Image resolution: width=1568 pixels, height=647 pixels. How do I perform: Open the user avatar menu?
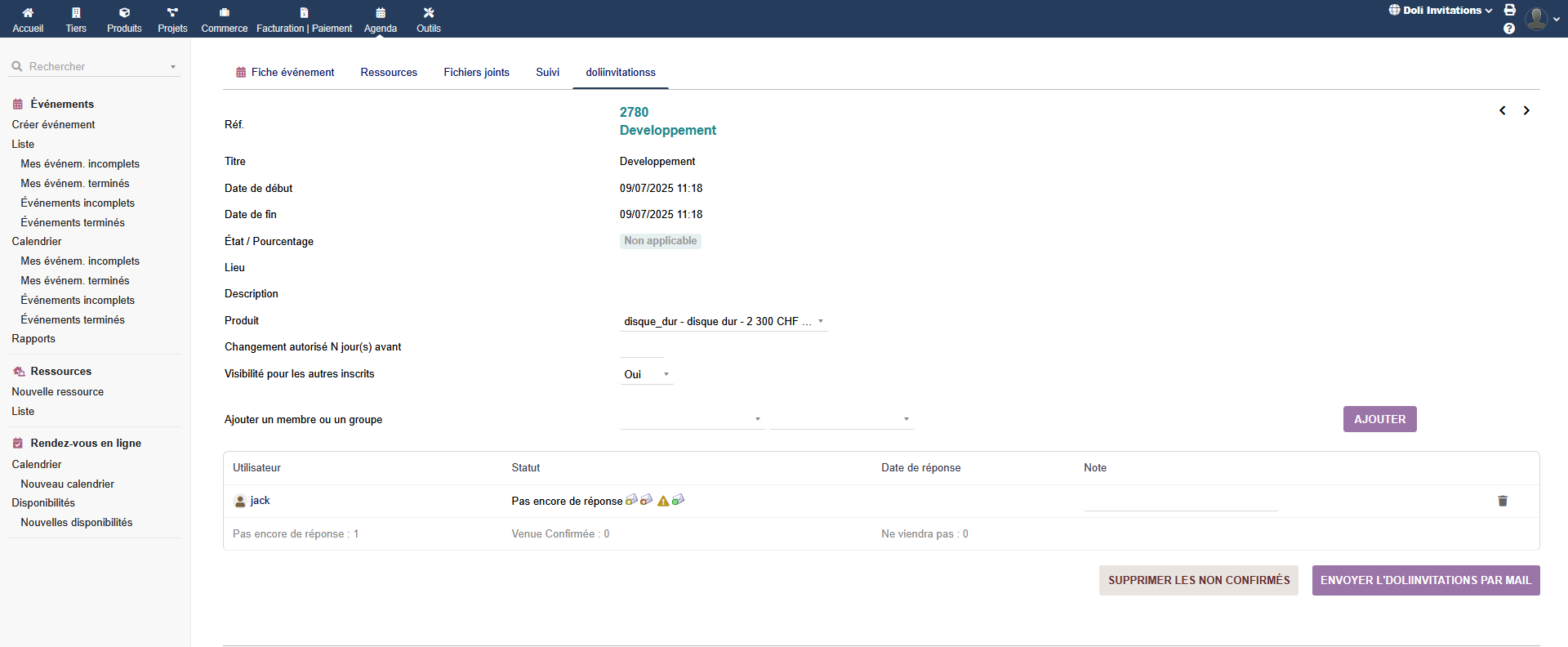coord(1539,19)
